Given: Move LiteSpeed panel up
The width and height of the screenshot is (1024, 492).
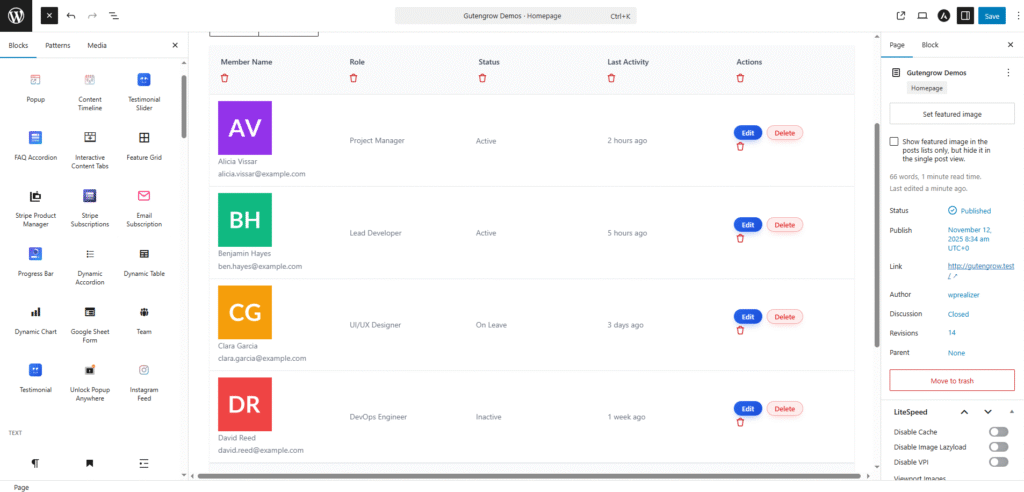Looking at the screenshot, I should coord(965,412).
